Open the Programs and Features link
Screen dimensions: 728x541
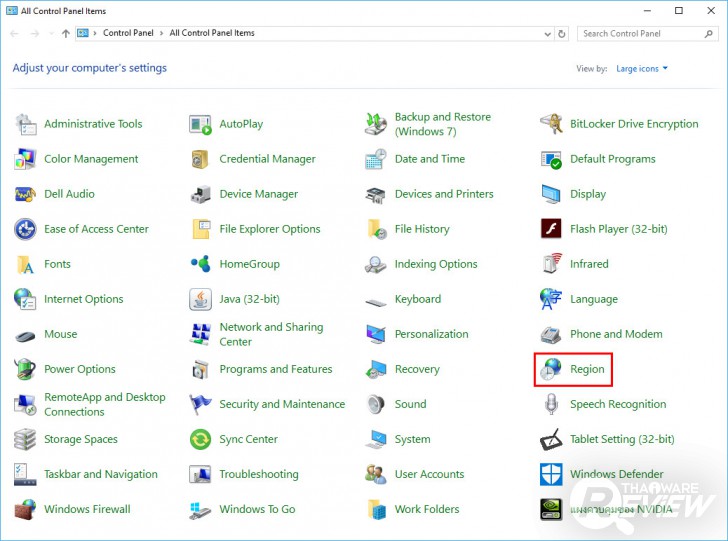point(275,369)
